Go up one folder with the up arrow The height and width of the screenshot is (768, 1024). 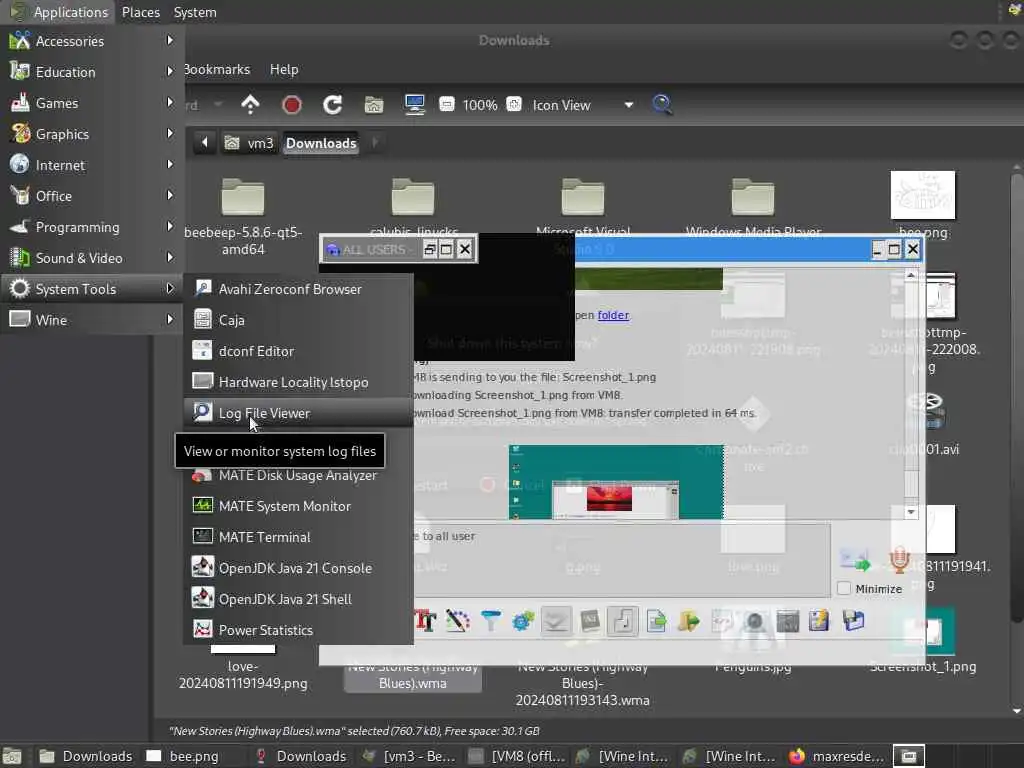(x=250, y=104)
